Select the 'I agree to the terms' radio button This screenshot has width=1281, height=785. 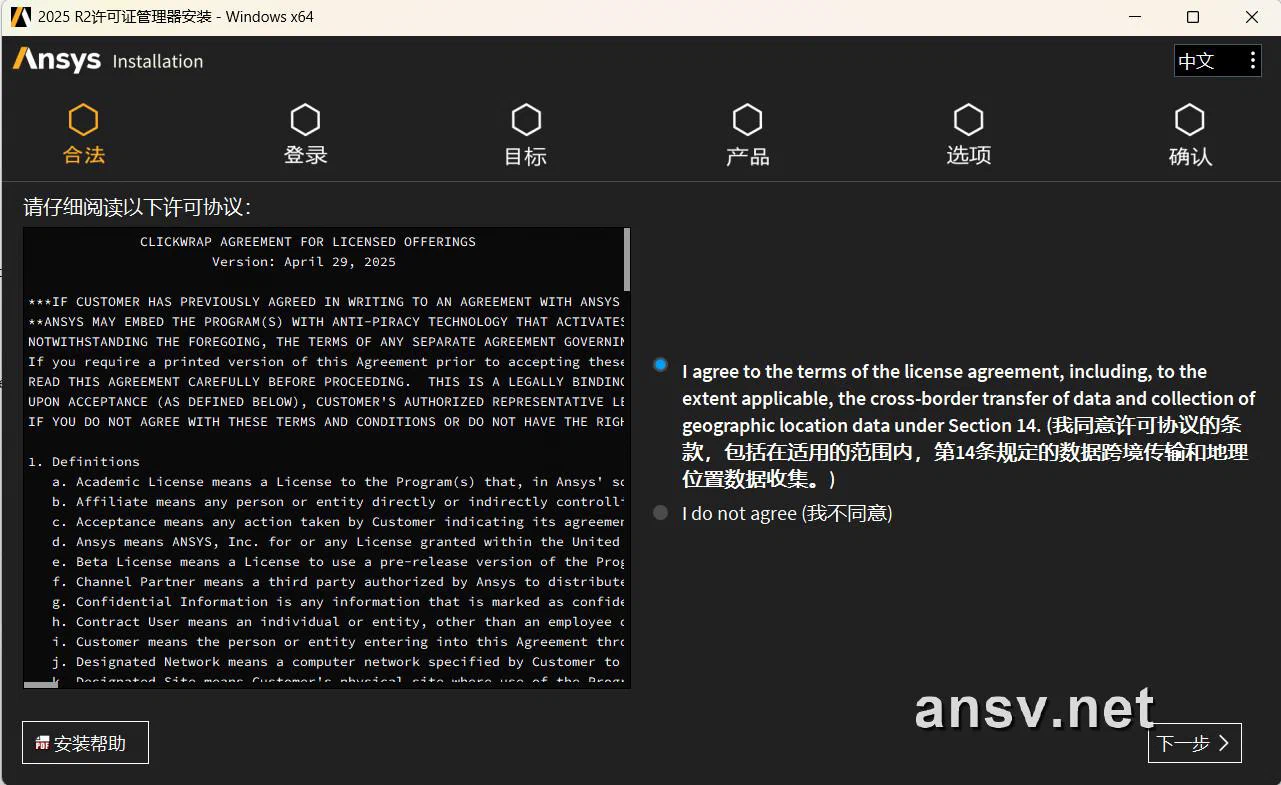(660, 365)
